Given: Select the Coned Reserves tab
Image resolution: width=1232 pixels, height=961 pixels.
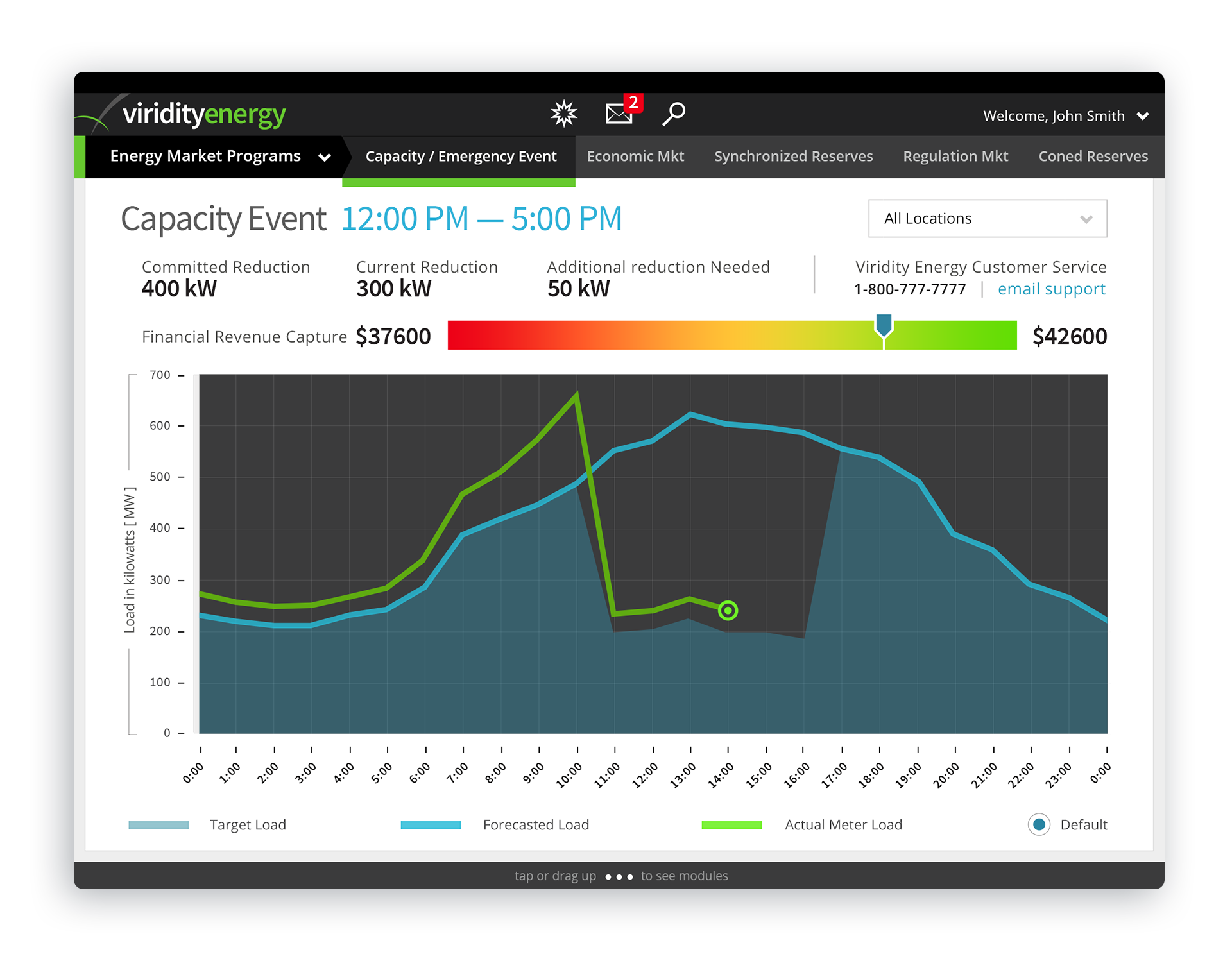Looking at the screenshot, I should [x=1093, y=157].
